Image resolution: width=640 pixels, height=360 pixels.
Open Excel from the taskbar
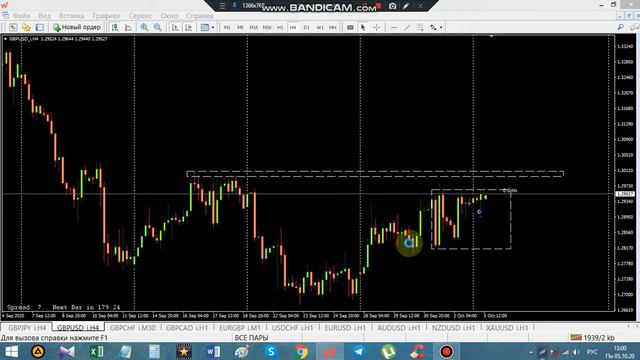point(96,351)
